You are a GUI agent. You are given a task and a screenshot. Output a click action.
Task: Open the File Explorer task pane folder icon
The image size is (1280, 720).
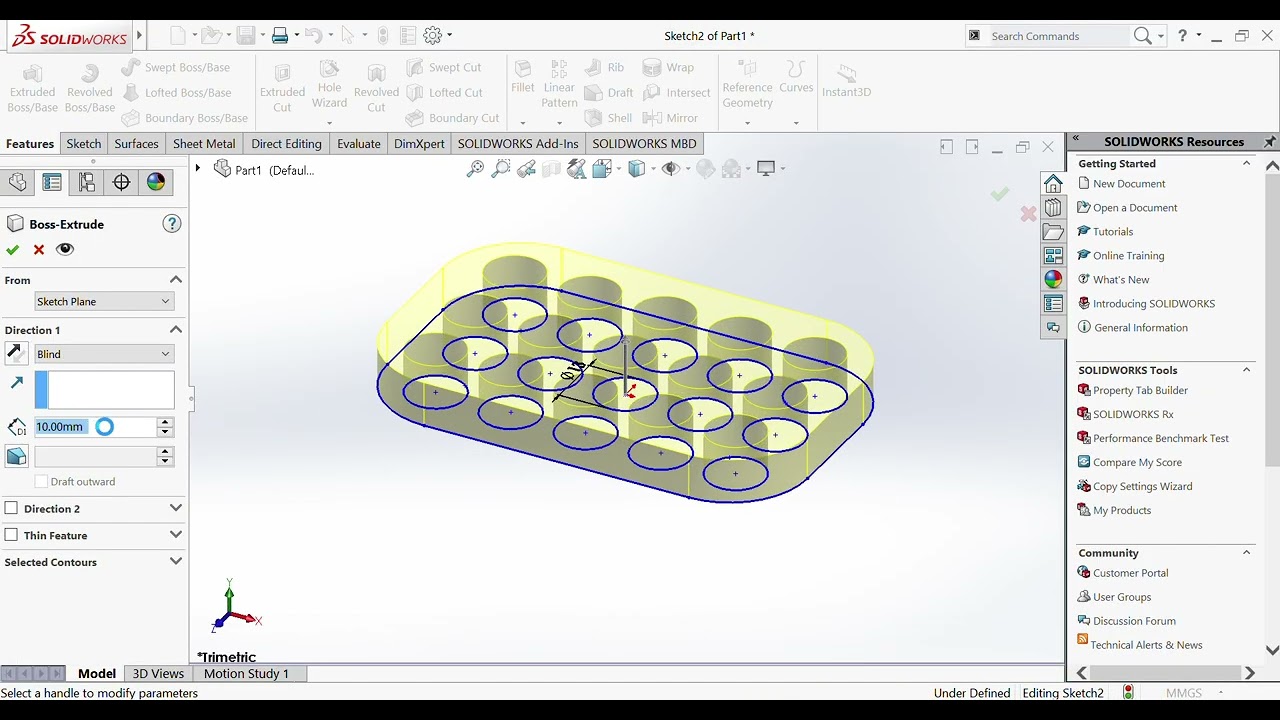[x=1053, y=232]
